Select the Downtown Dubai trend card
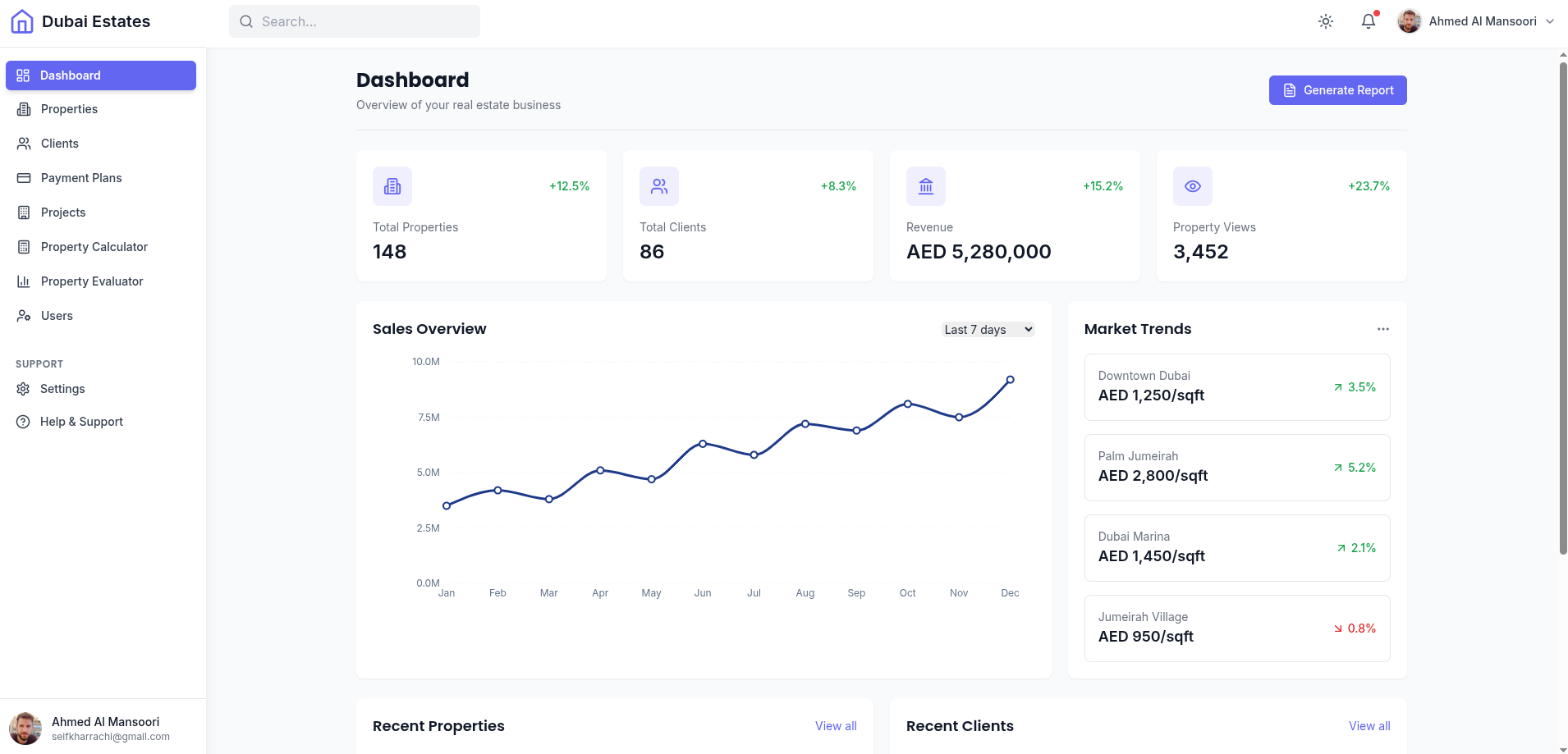 (1237, 387)
